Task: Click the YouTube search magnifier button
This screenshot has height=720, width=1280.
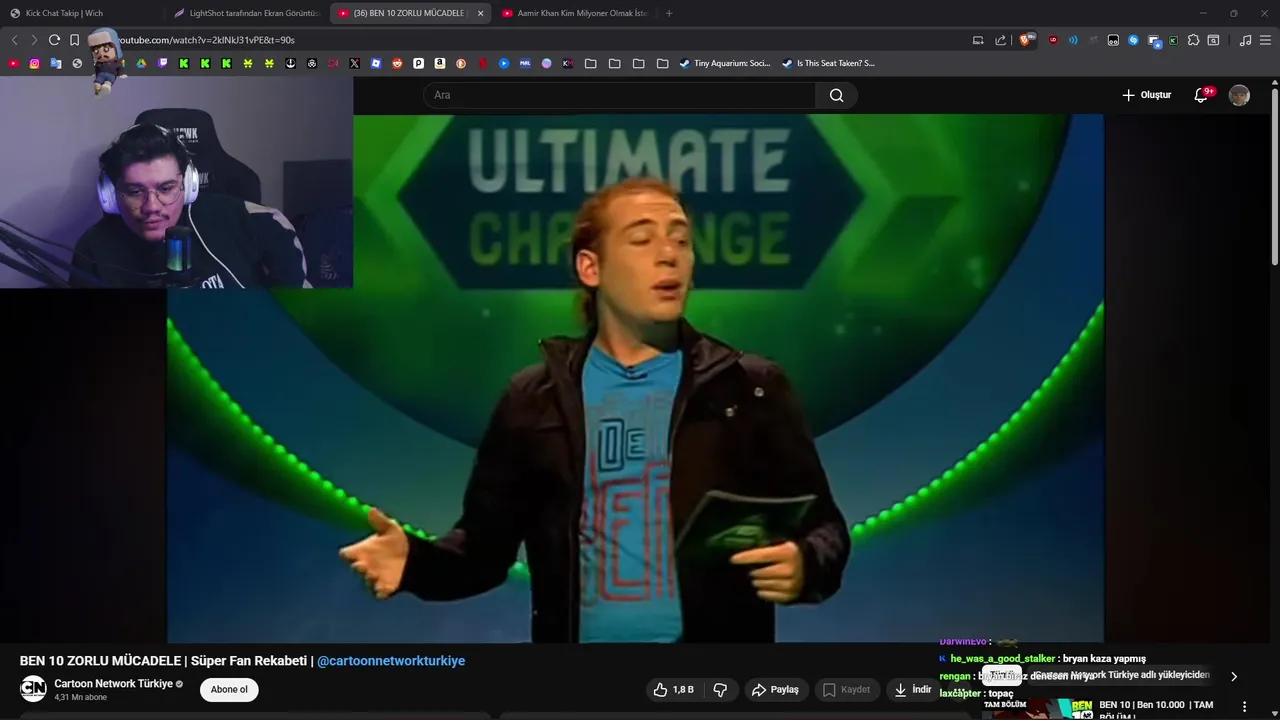Action: pyautogui.click(x=836, y=95)
